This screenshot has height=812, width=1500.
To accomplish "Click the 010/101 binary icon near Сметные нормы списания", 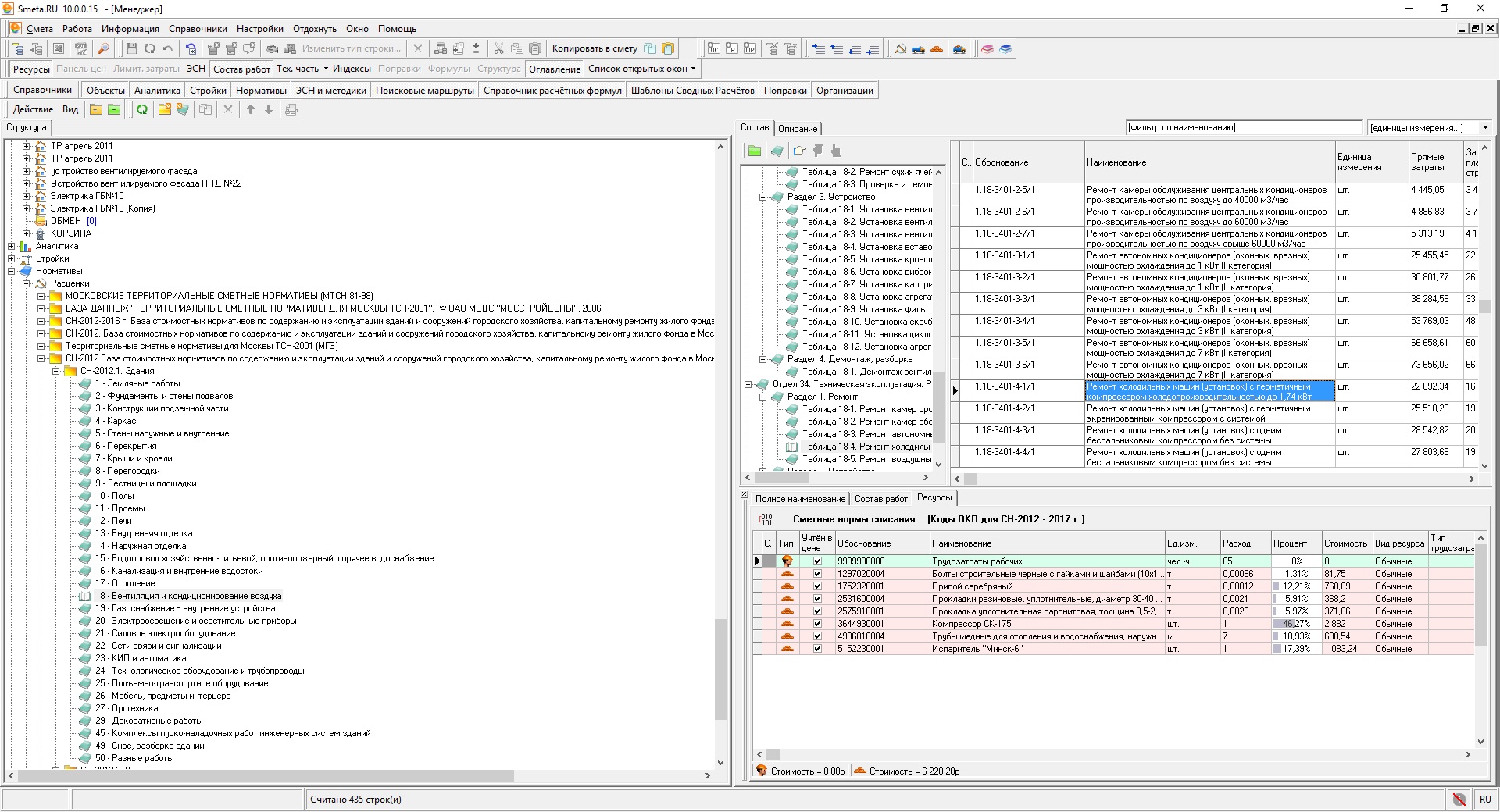I will [x=766, y=519].
